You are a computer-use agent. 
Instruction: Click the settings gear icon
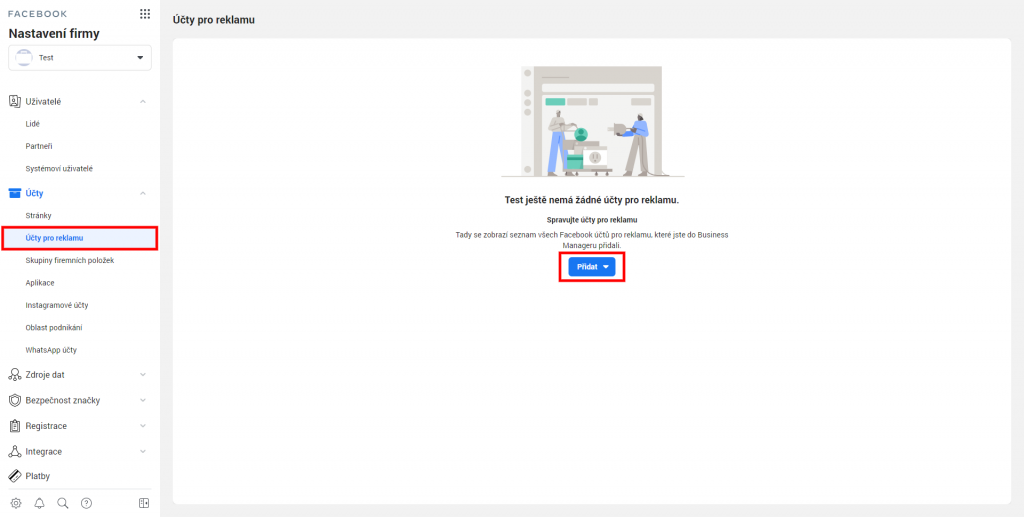tap(15, 503)
